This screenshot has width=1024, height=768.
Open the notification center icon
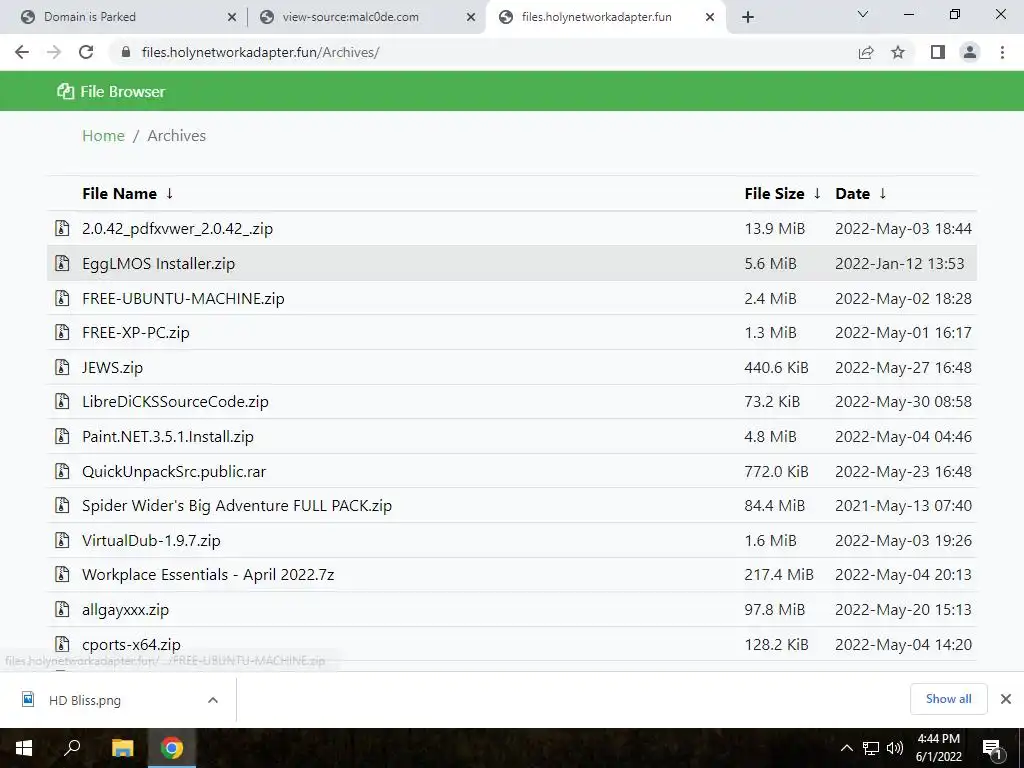pos(992,749)
